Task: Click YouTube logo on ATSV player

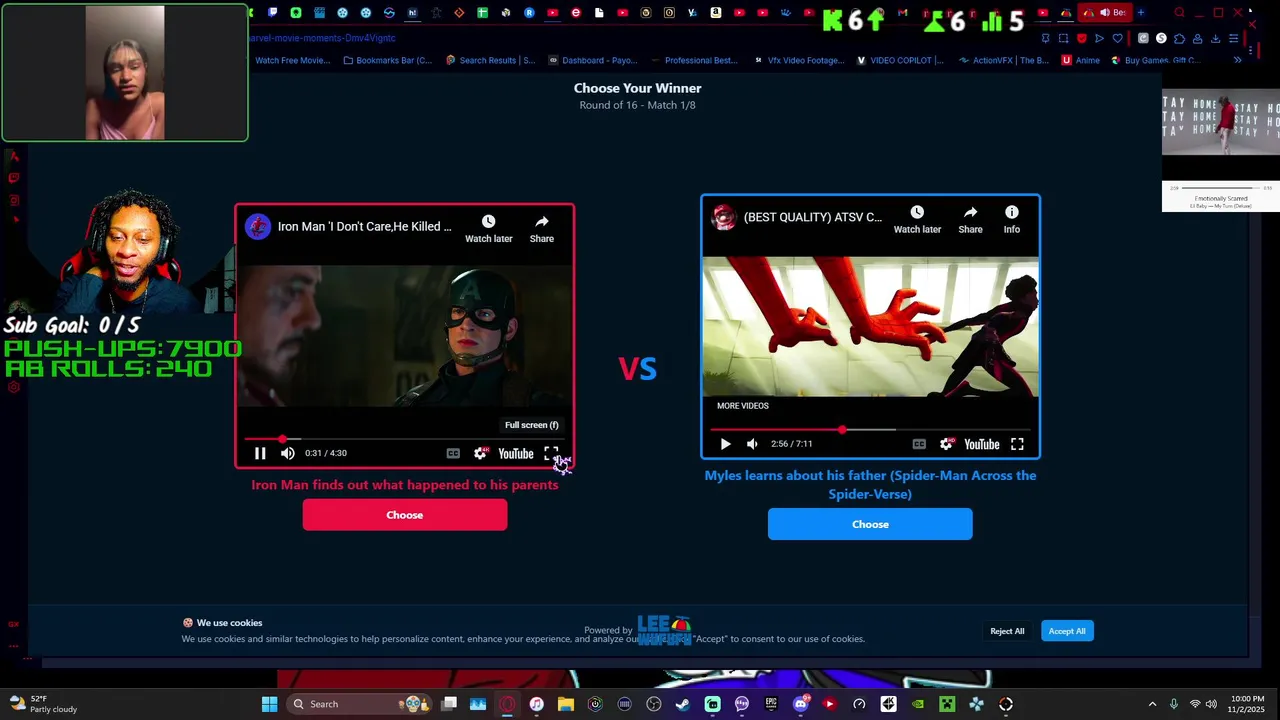Action: (x=982, y=445)
